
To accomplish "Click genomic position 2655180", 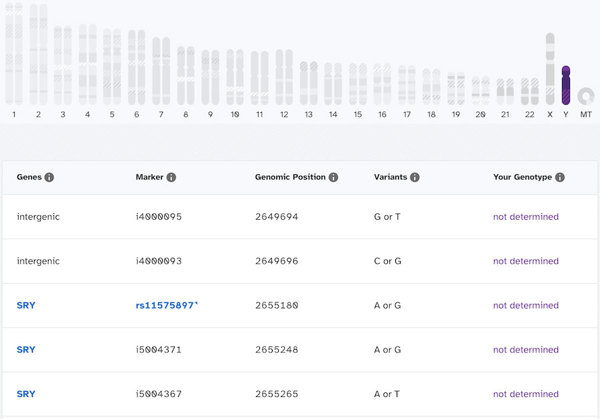I will point(277,305).
